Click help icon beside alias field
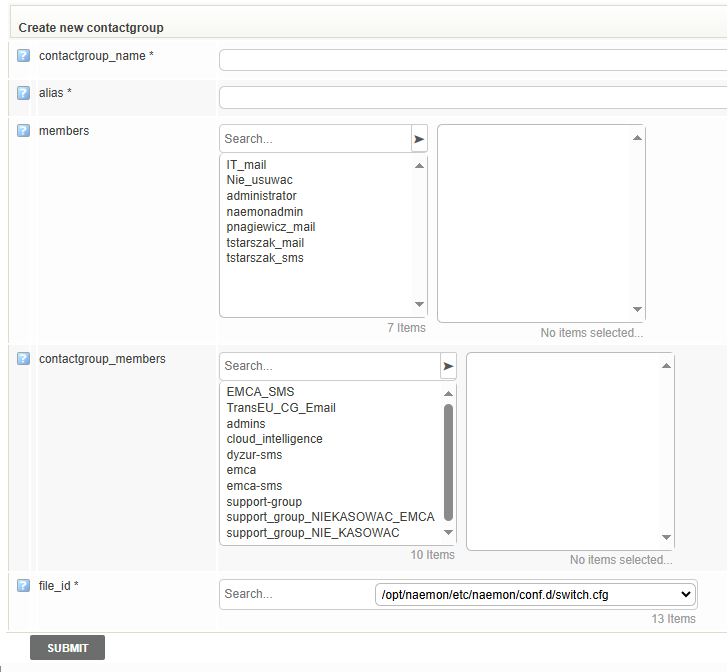The width and height of the screenshot is (727, 672). (24, 93)
